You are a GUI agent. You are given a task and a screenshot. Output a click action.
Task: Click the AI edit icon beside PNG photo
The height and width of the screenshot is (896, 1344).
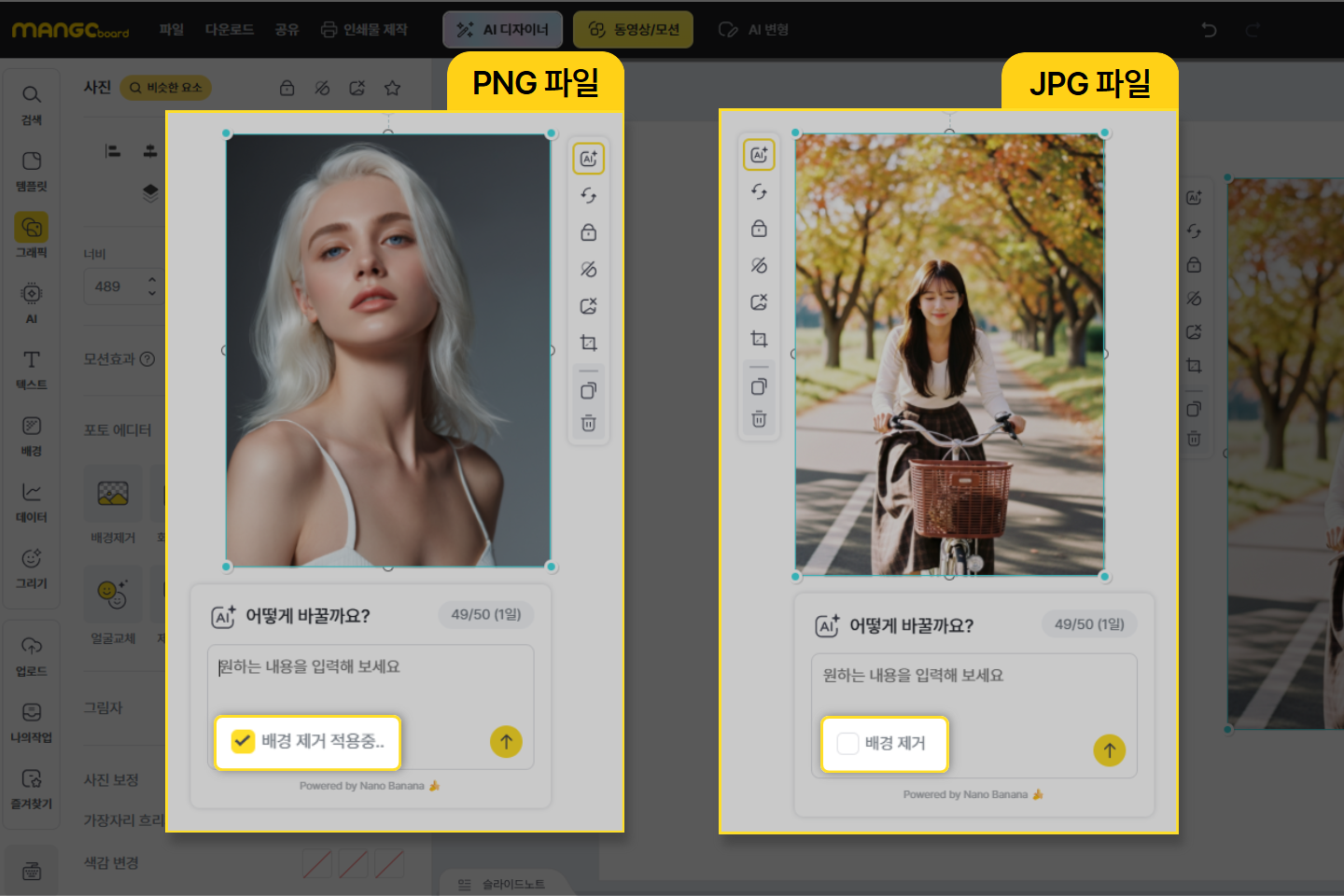(588, 159)
